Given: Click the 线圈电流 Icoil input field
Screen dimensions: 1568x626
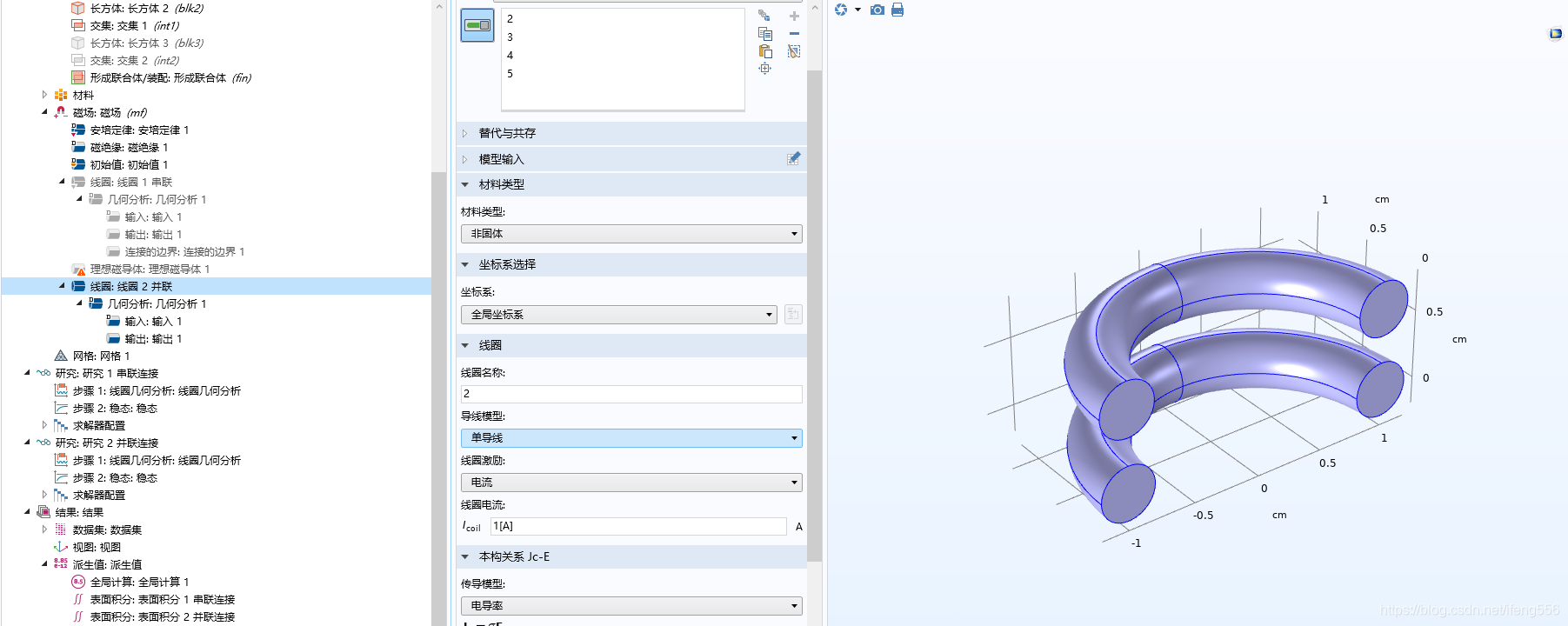Looking at the screenshot, I should [638, 526].
